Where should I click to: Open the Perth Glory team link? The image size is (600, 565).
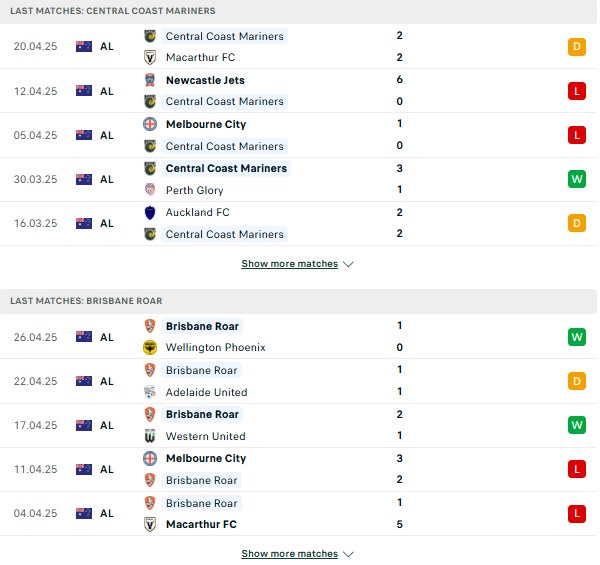[x=194, y=190]
